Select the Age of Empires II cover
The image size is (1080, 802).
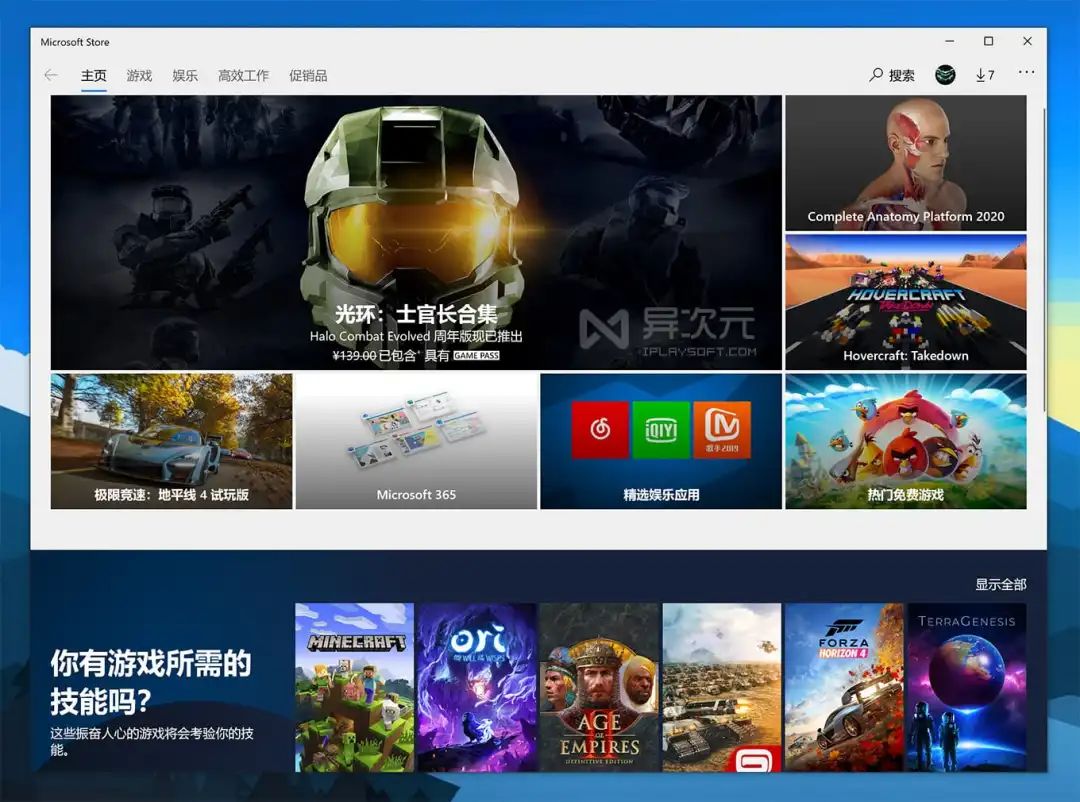[599, 687]
